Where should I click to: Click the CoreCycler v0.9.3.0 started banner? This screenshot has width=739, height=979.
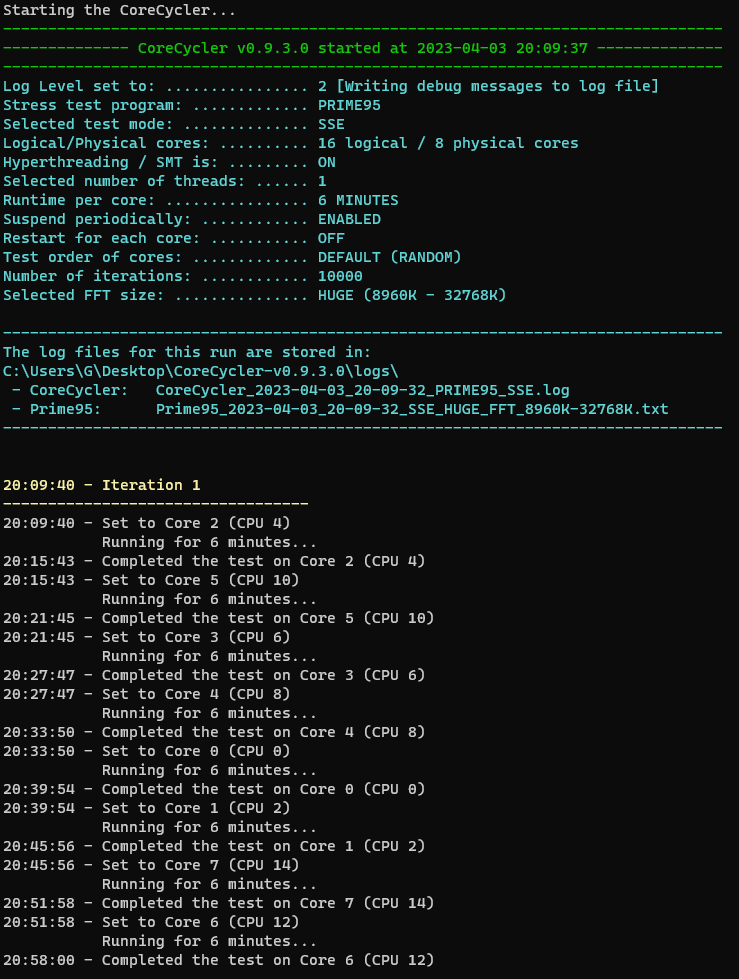point(362,48)
